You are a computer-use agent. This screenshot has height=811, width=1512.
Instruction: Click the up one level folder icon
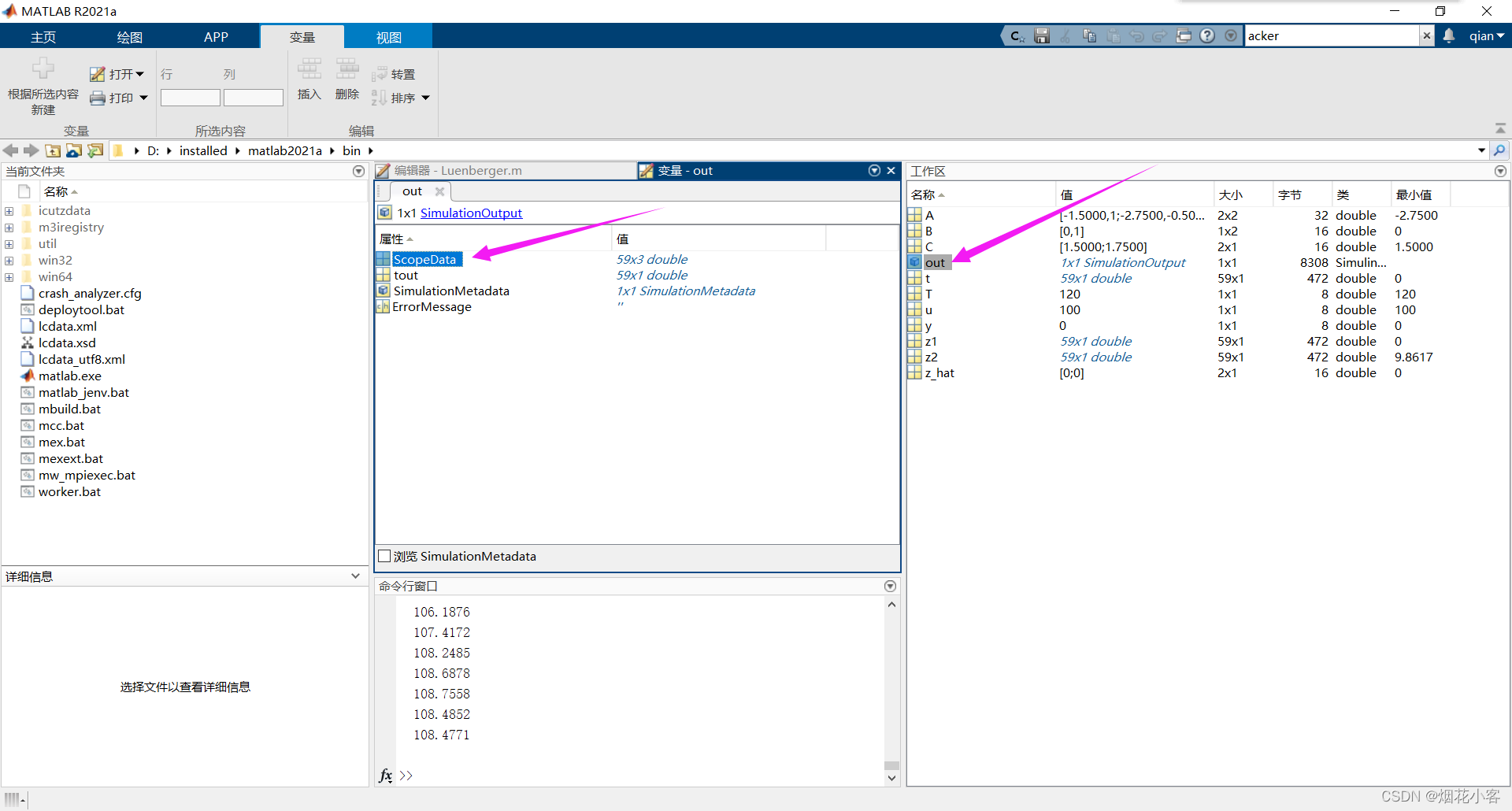click(x=53, y=150)
